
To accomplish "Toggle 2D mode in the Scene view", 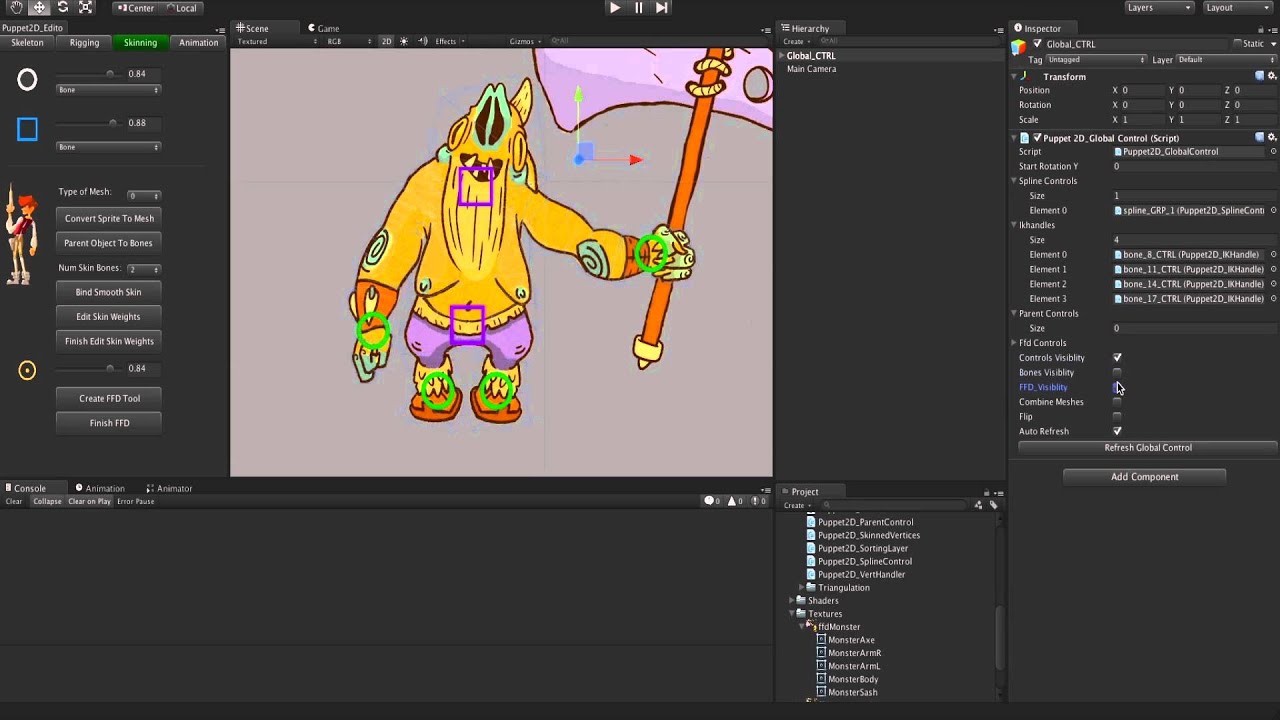I will 386,42.
